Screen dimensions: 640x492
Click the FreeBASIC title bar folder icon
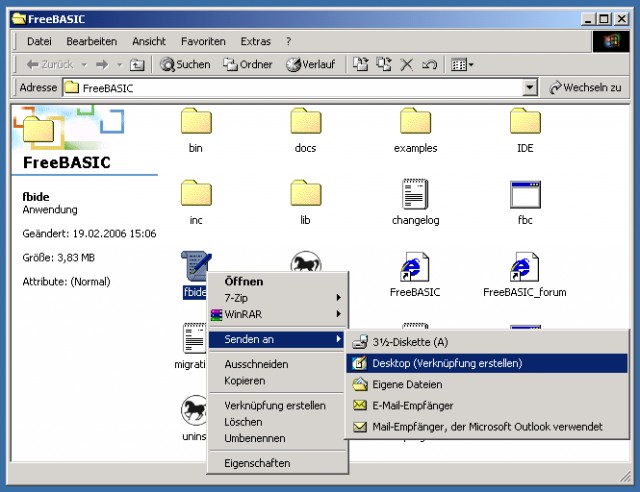[19, 19]
